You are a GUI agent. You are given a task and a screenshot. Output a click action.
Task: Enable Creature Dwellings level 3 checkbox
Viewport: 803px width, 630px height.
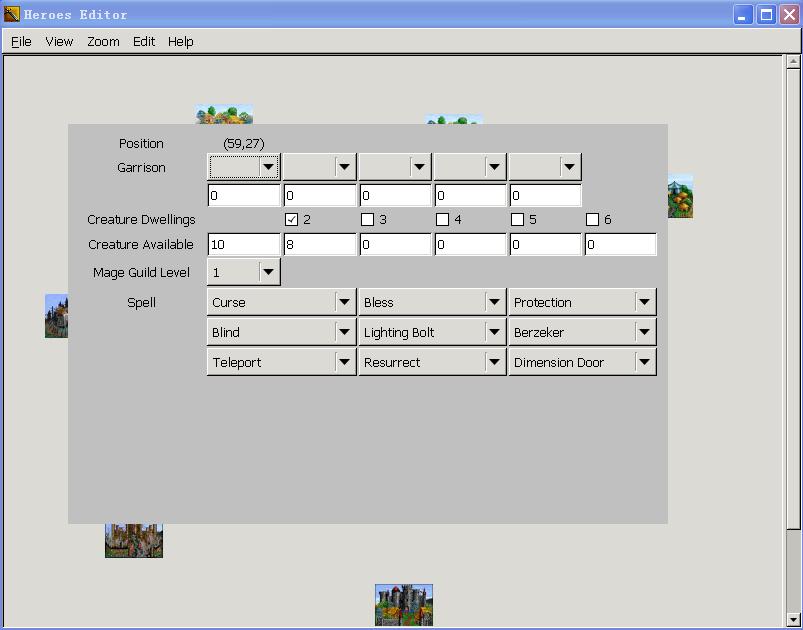click(x=367, y=220)
